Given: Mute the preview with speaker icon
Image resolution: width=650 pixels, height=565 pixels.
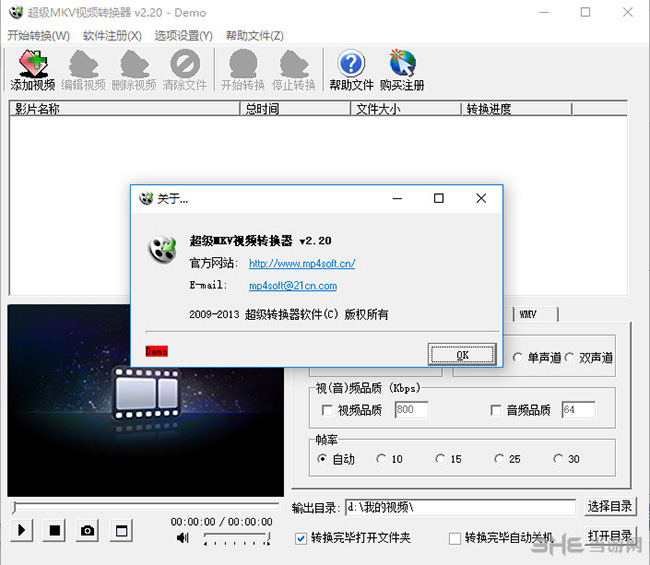Looking at the screenshot, I should [182, 538].
